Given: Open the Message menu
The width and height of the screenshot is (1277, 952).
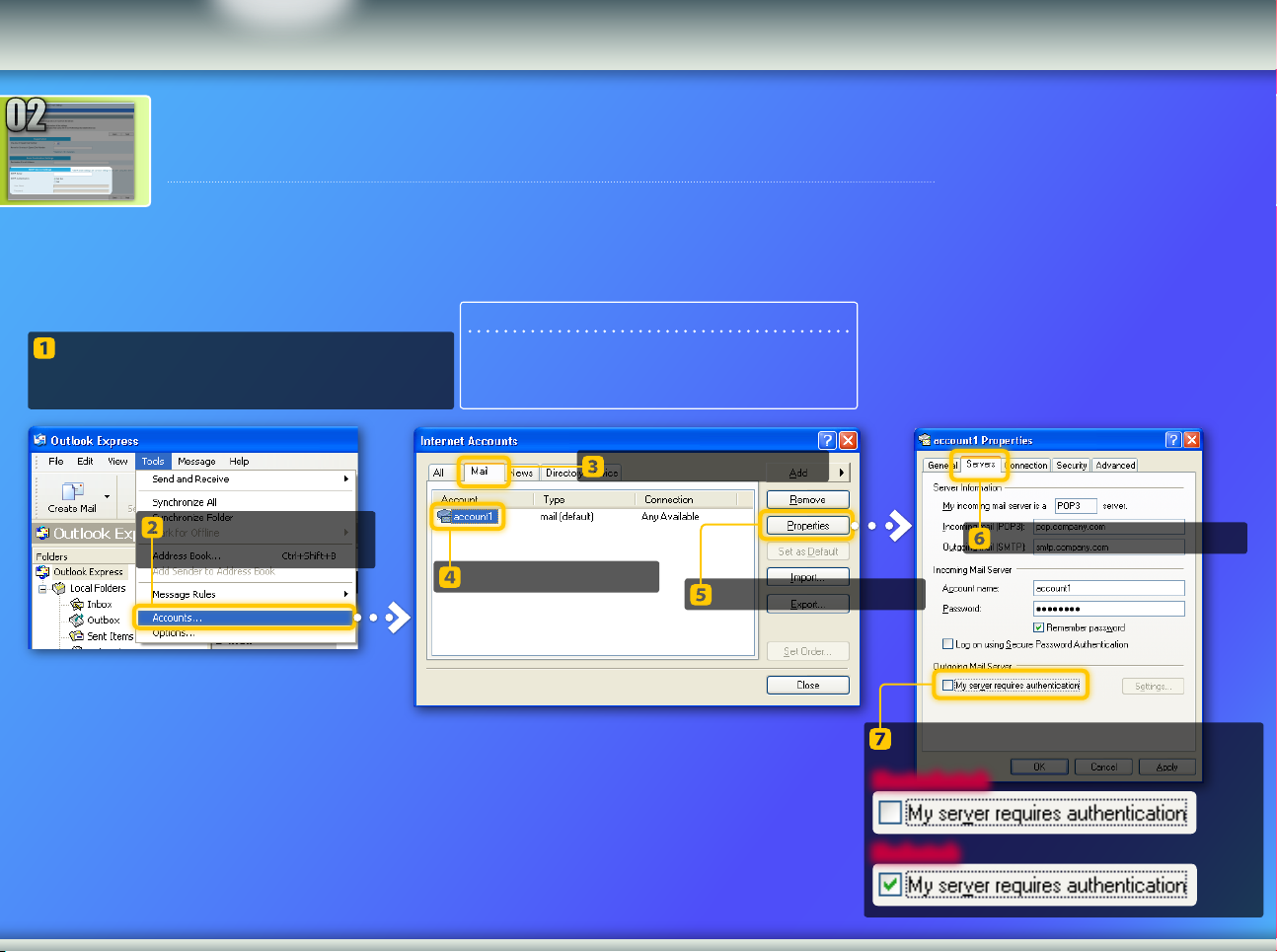Looking at the screenshot, I should 196,461.
